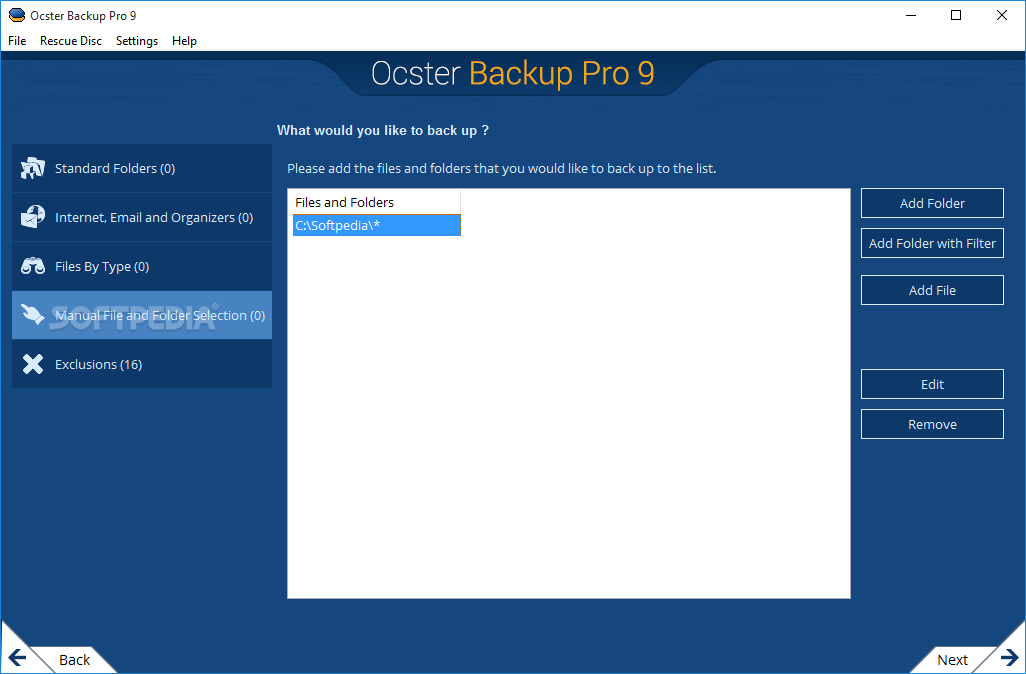This screenshot has width=1026, height=674.
Task: Click the Add Folder button
Action: tap(932, 203)
